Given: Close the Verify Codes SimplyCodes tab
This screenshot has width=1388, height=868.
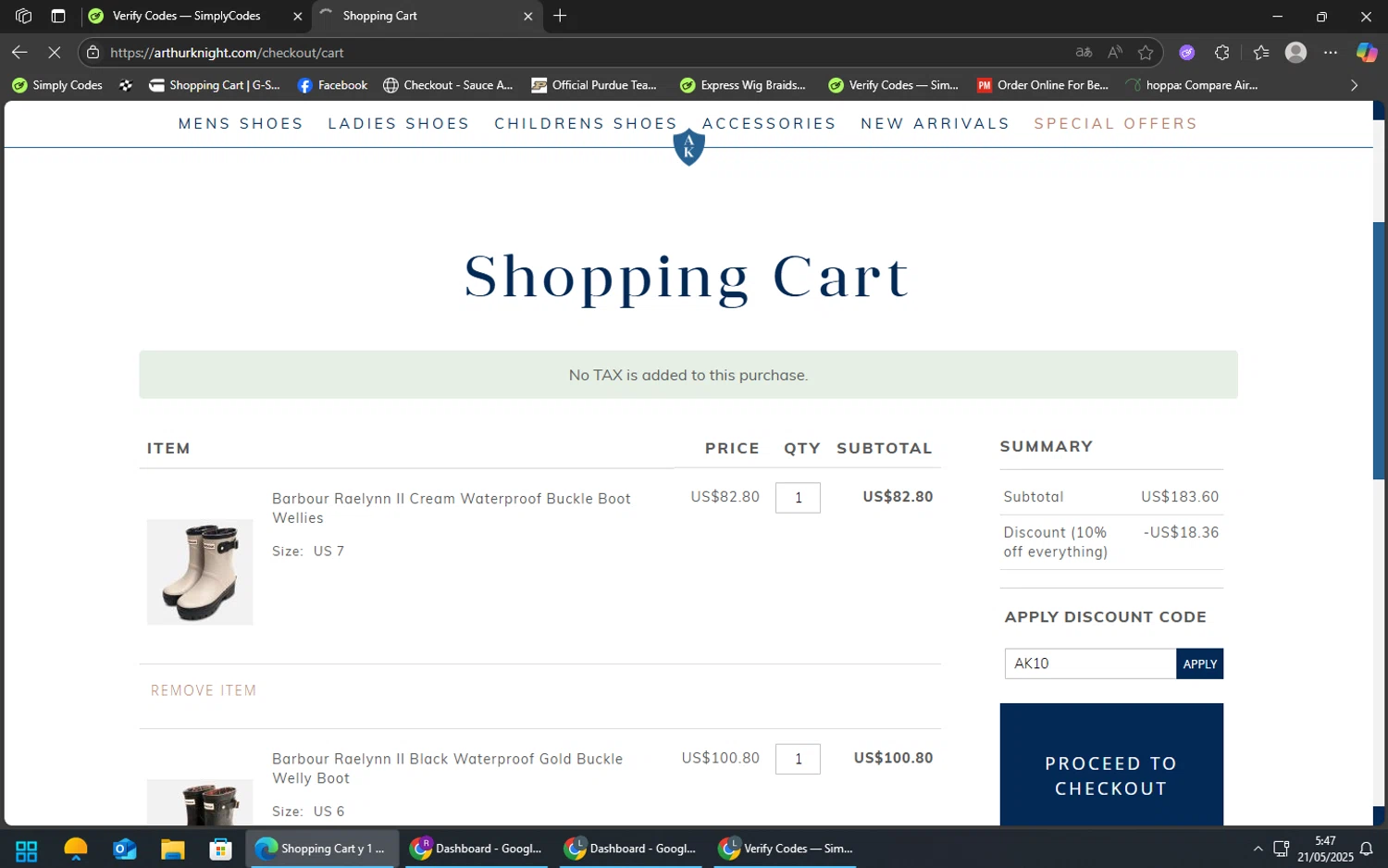Looking at the screenshot, I should coord(297,16).
